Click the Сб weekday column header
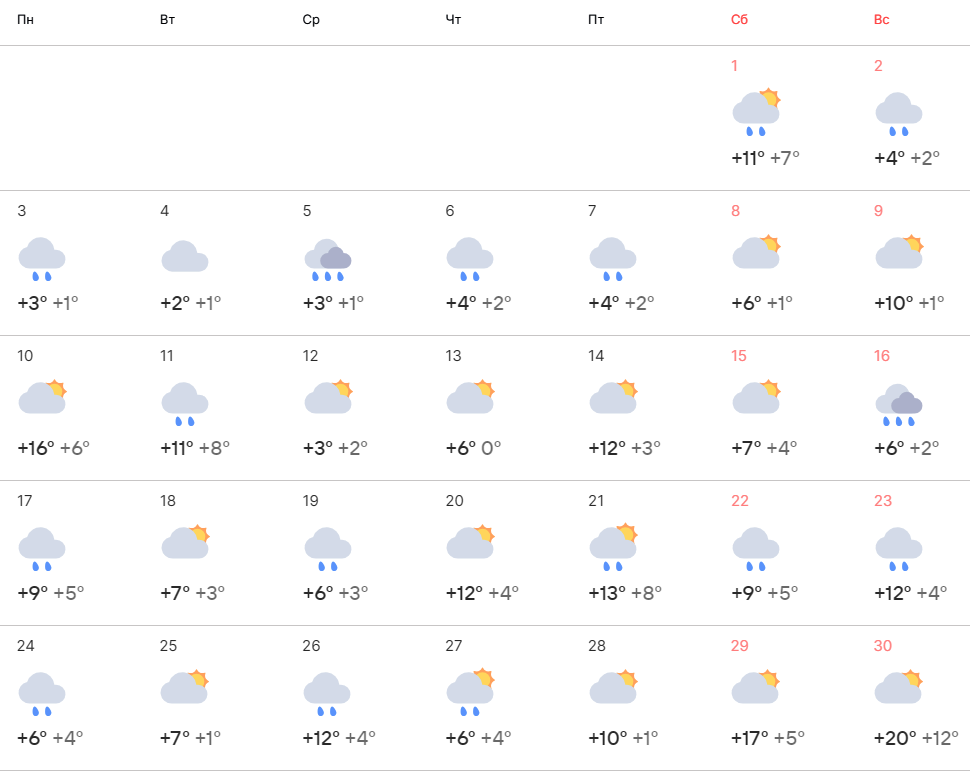The image size is (970, 778). [x=740, y=20]
